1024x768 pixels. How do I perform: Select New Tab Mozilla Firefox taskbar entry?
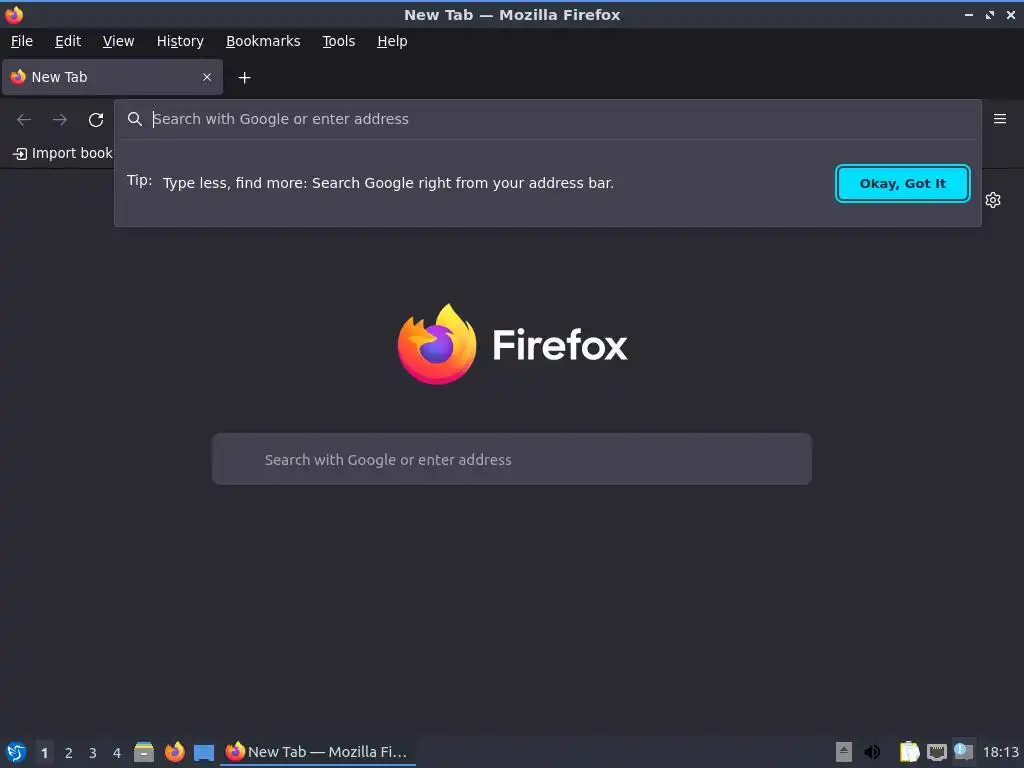[317, 752]
